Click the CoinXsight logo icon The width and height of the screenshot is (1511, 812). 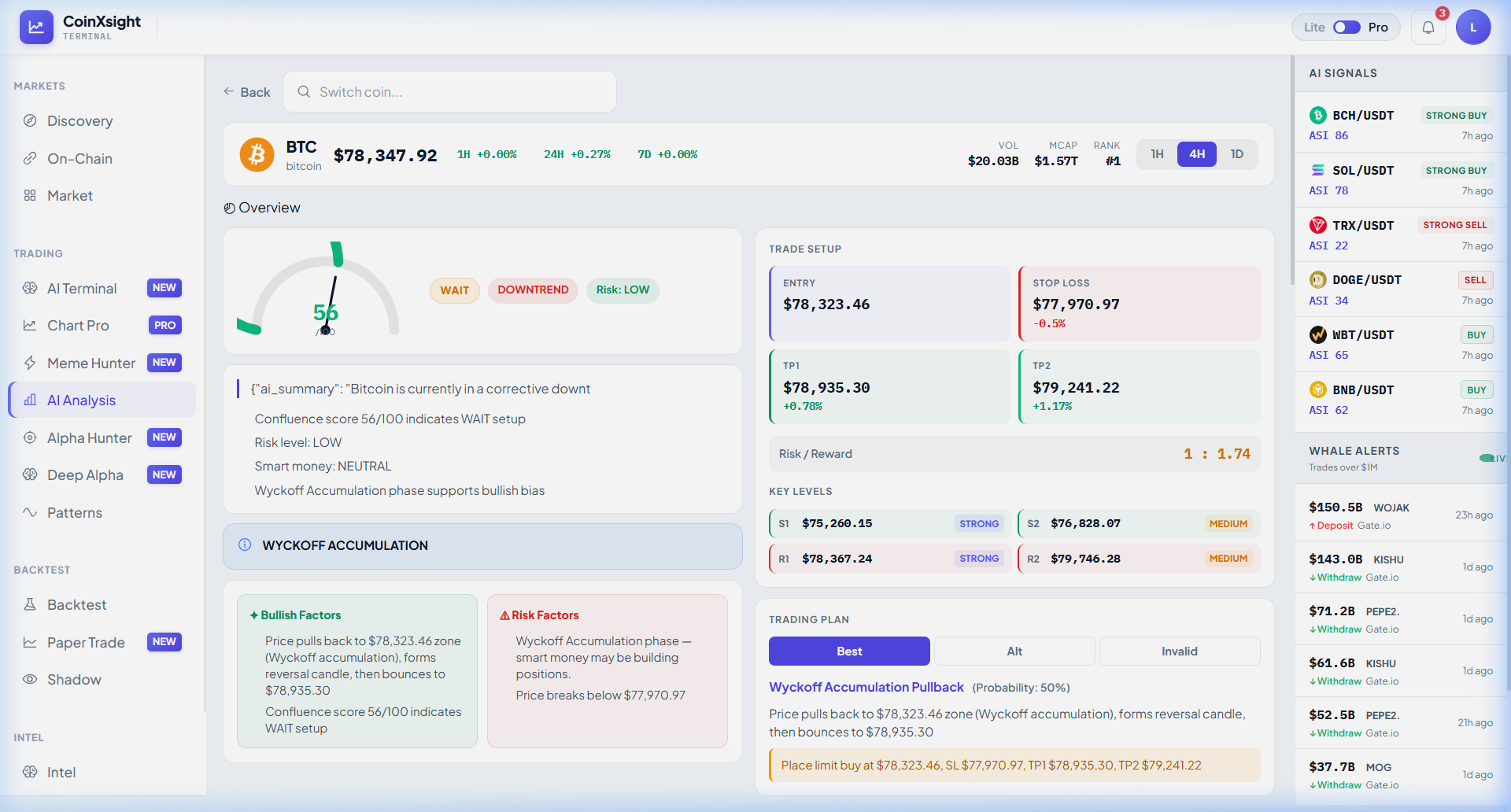[36, 27]
